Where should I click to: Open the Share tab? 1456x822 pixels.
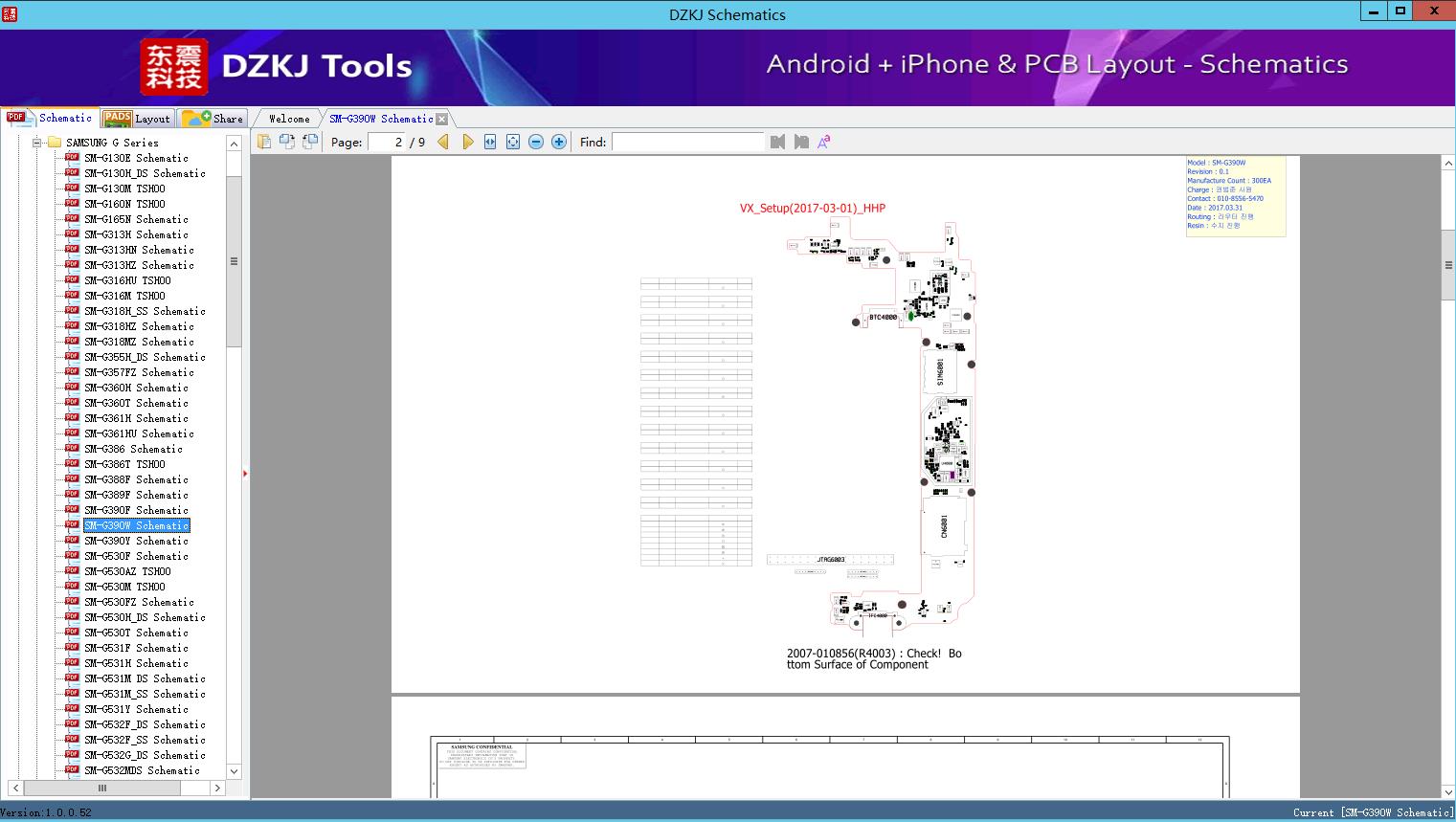213,119
